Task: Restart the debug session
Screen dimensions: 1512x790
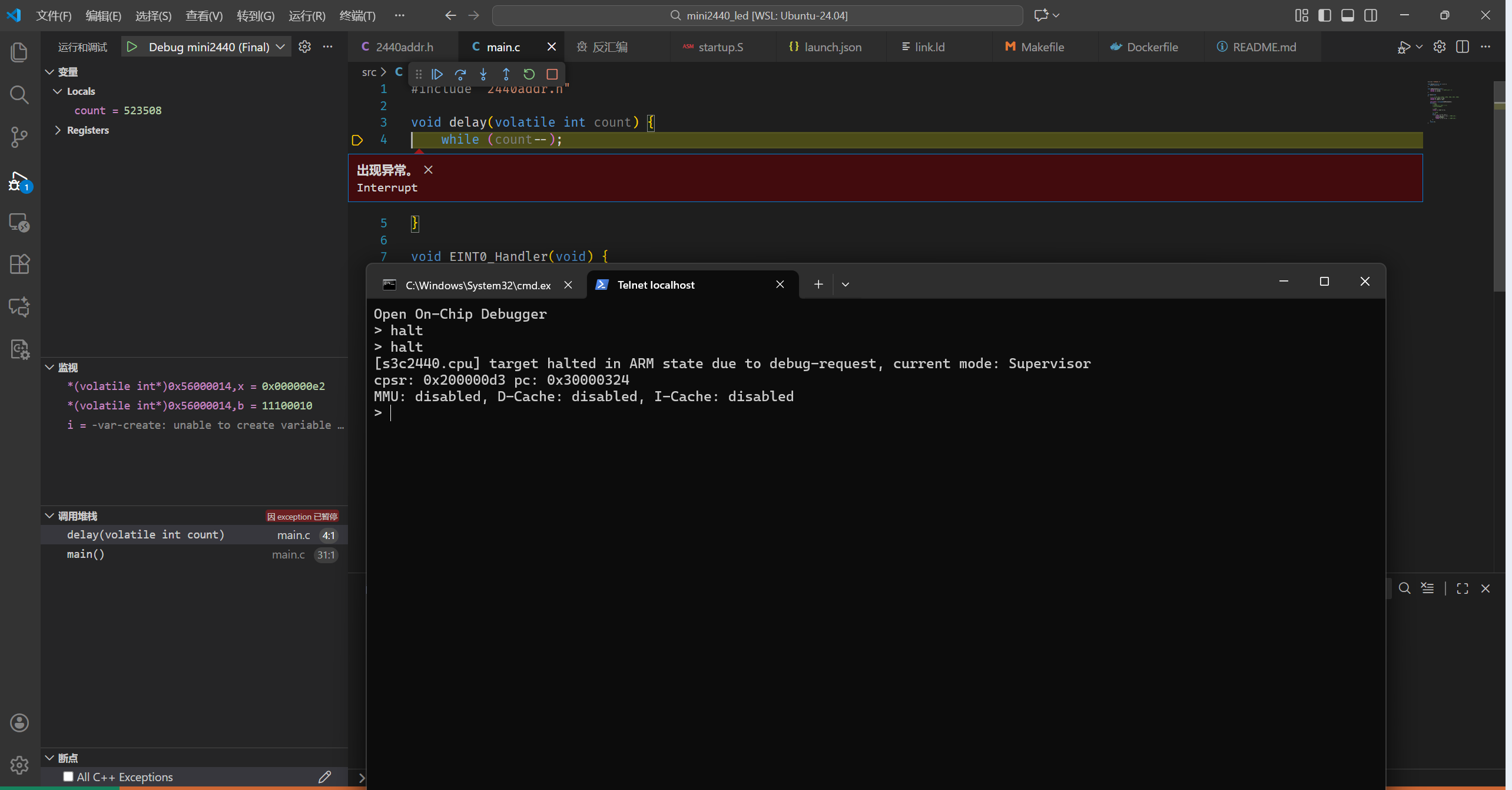Action: point(529,74)
